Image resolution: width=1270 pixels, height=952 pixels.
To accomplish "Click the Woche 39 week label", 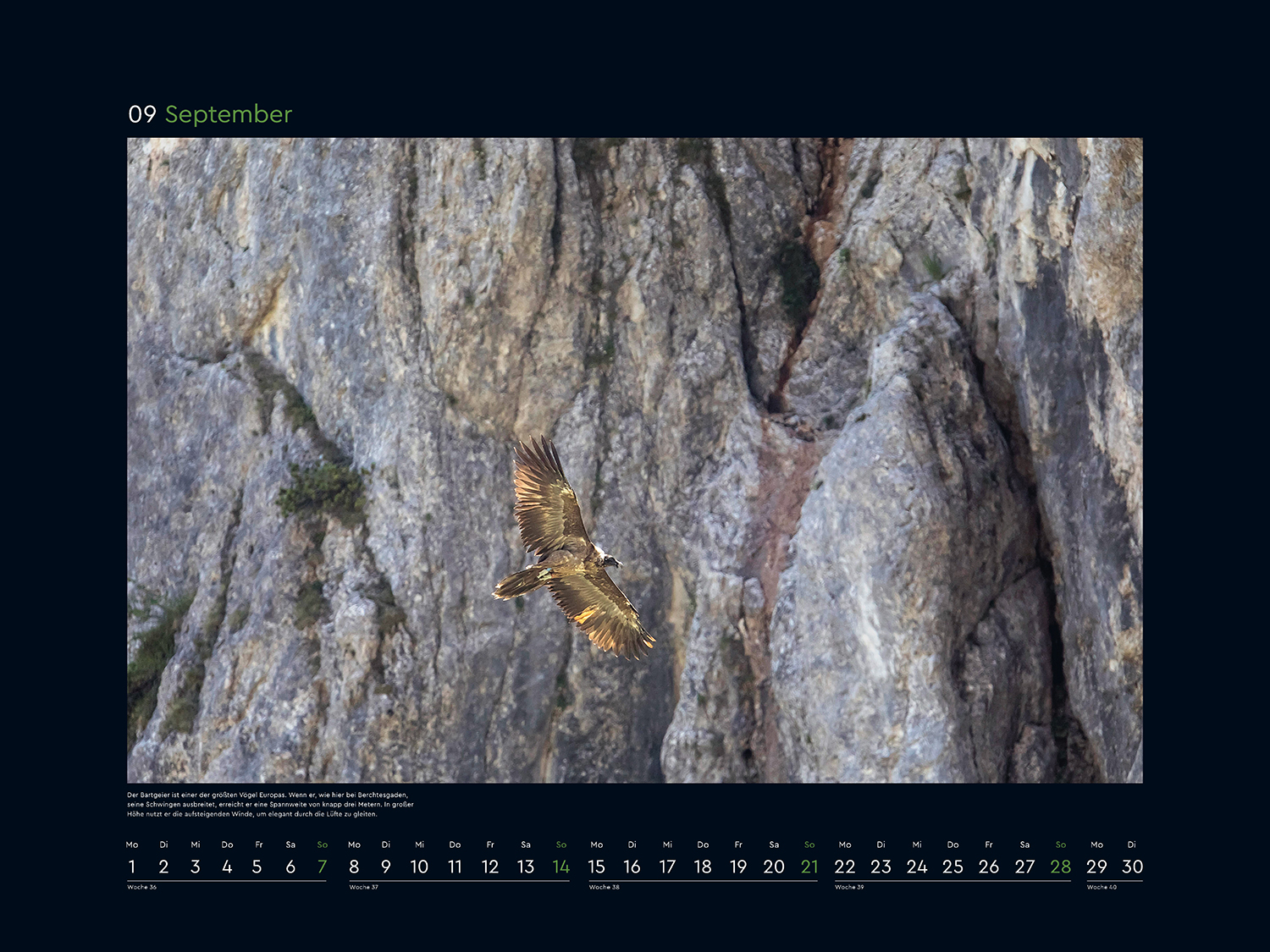I will [849, 887].
